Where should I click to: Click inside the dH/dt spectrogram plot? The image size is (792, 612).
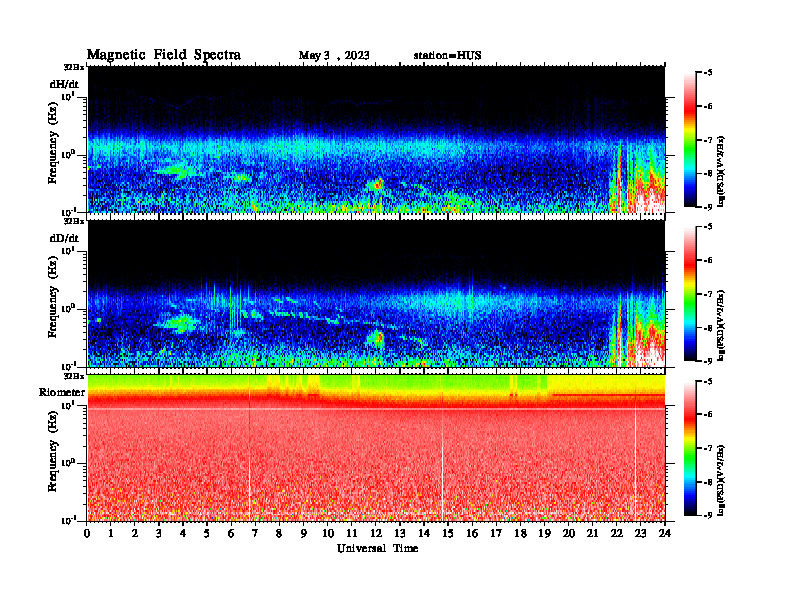click(376, 139)
